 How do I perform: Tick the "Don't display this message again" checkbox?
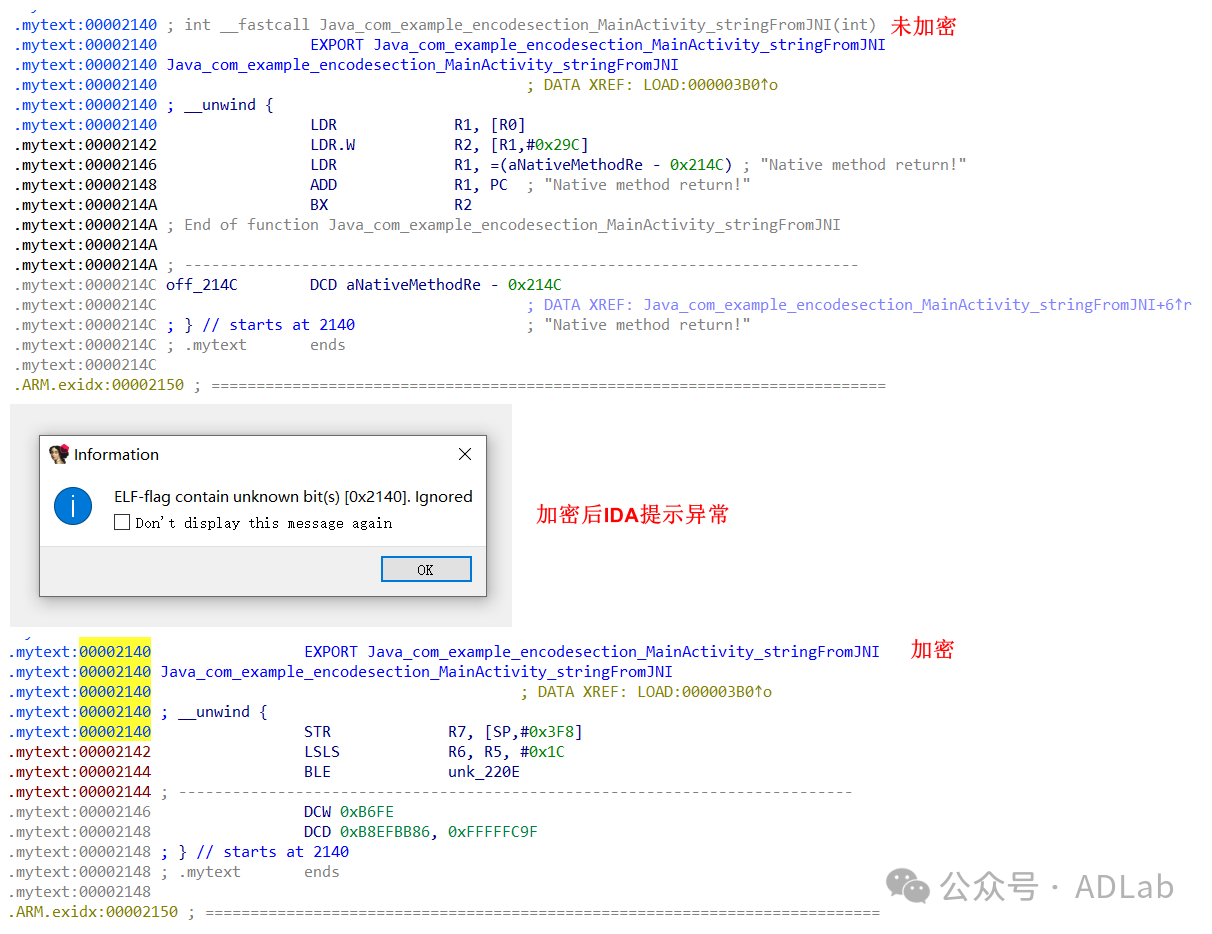coord(122,522)
